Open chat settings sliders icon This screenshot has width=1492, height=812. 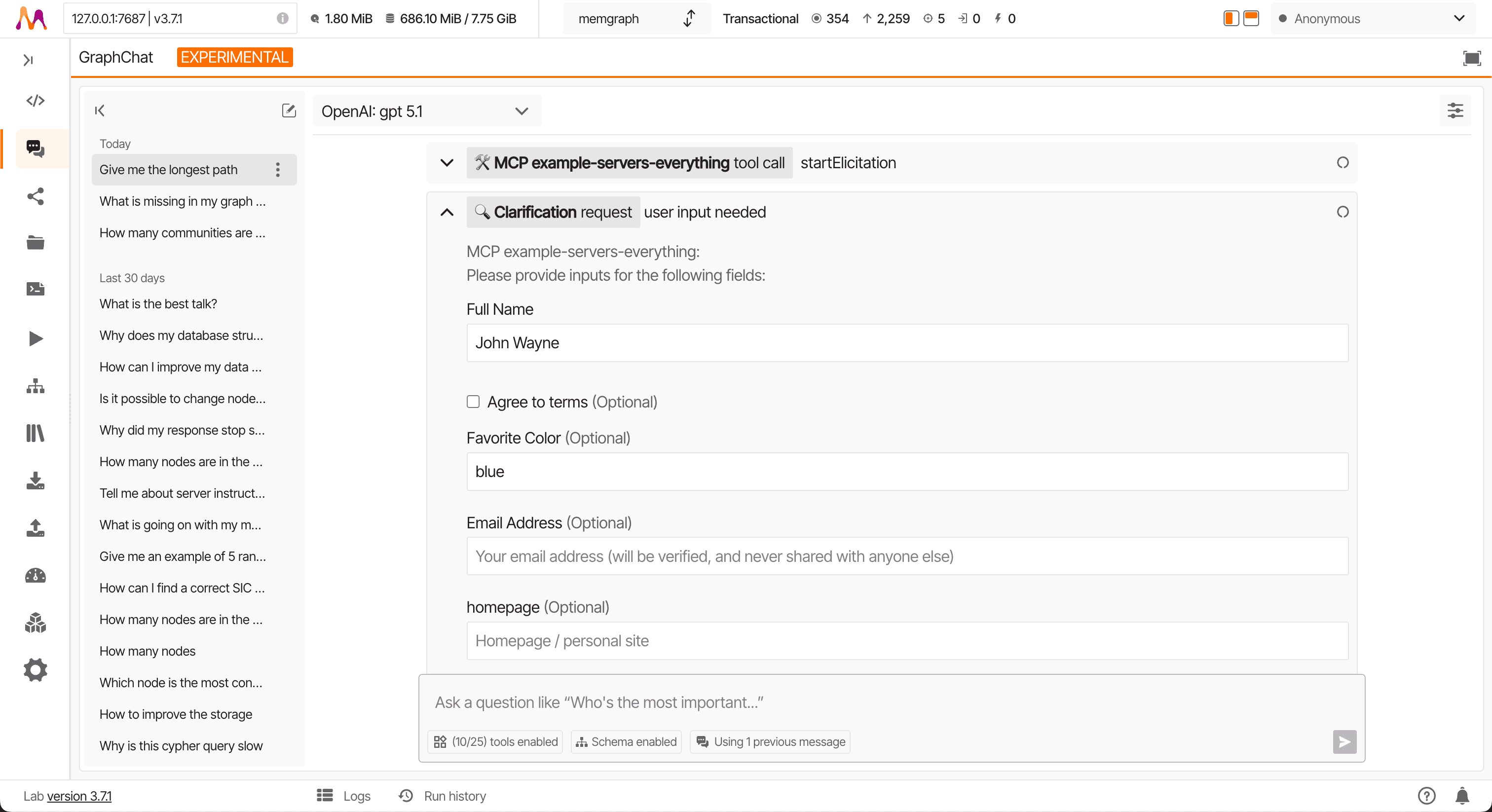point(1455,111)
